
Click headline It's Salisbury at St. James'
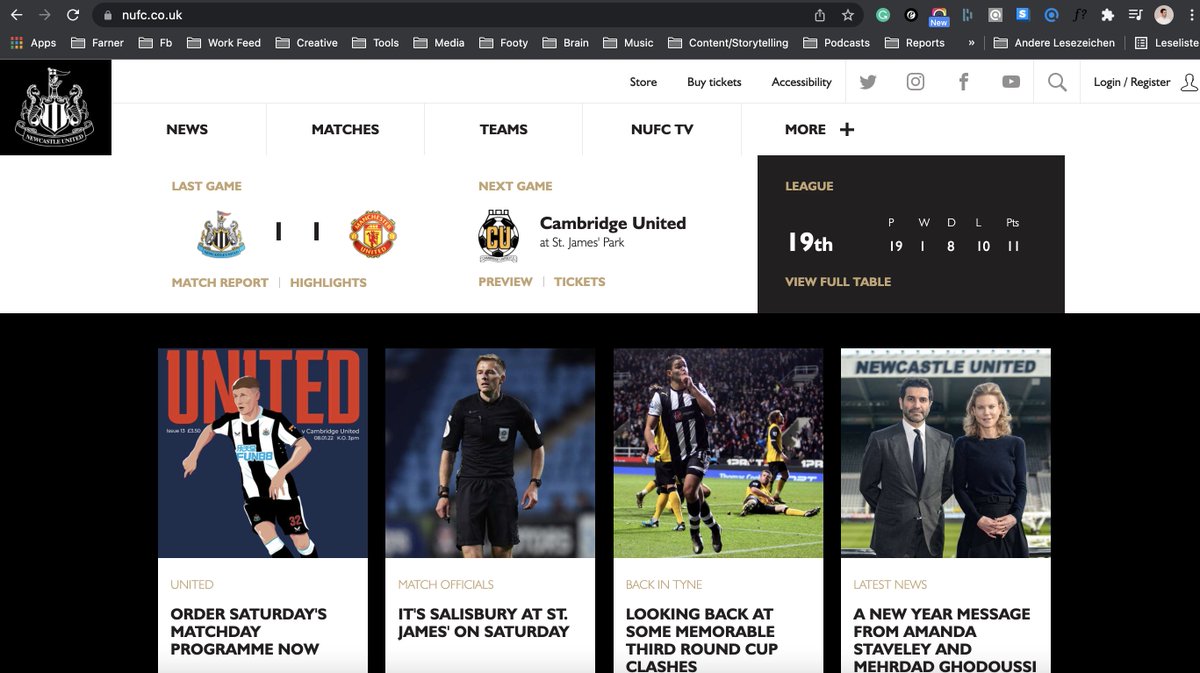coord(483,622)
